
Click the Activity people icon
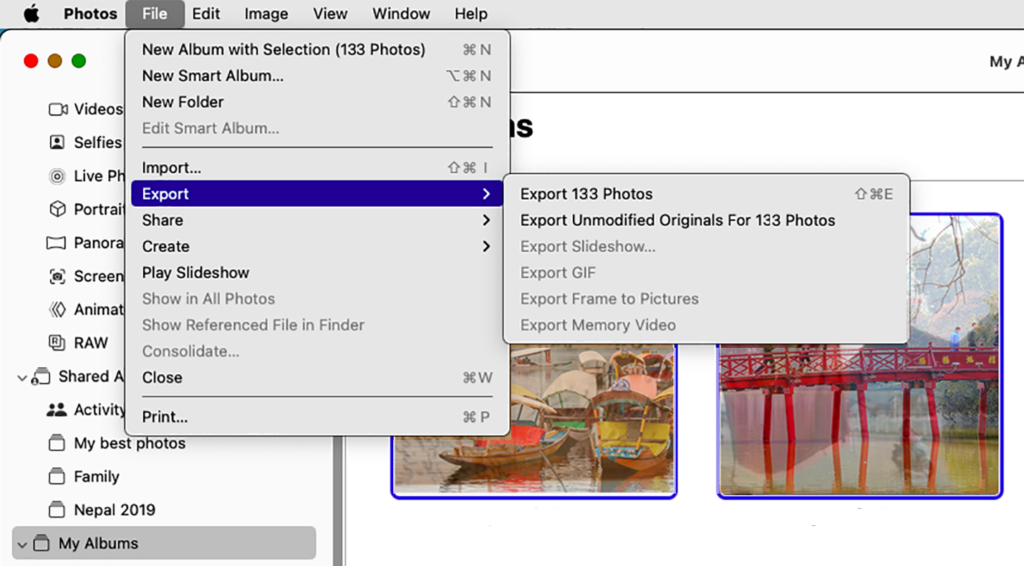(x=57, y=409)
